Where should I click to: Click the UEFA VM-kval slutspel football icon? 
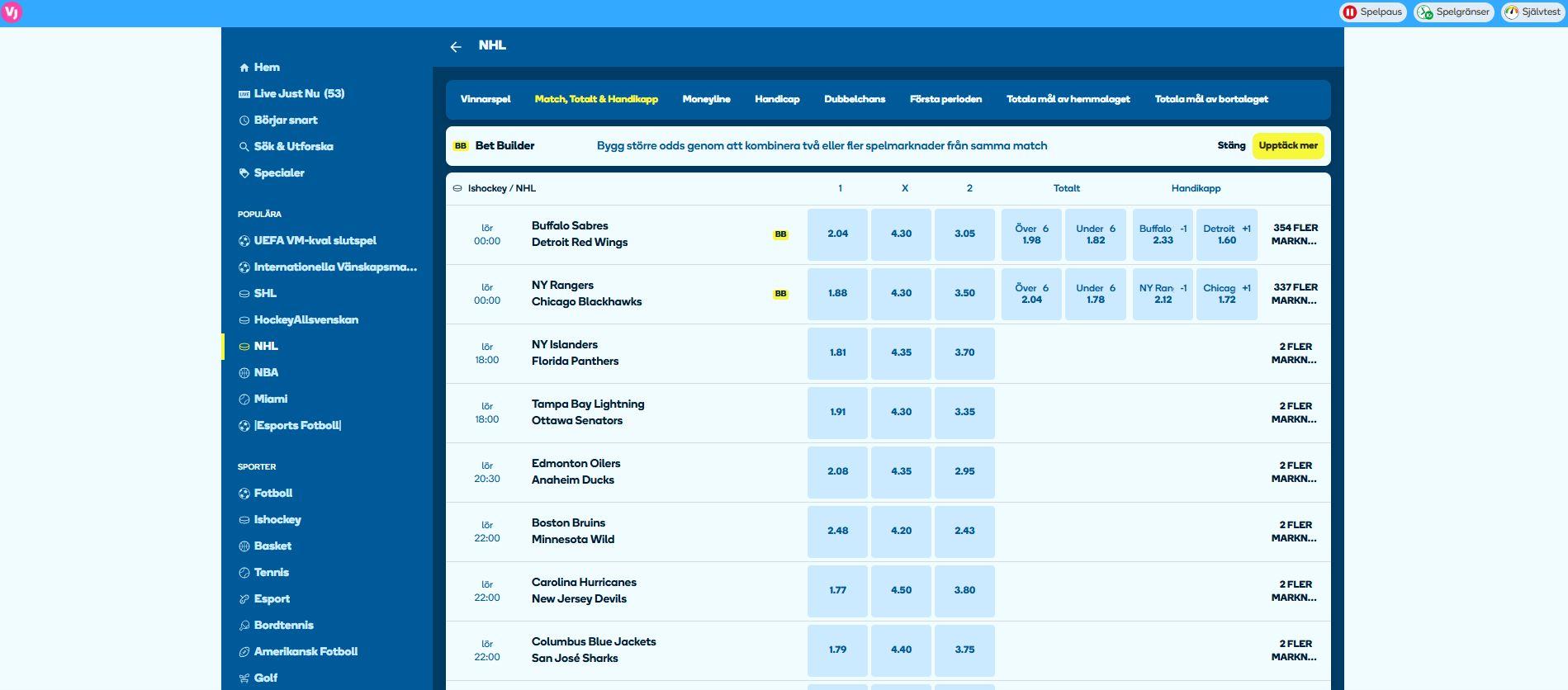244,241
